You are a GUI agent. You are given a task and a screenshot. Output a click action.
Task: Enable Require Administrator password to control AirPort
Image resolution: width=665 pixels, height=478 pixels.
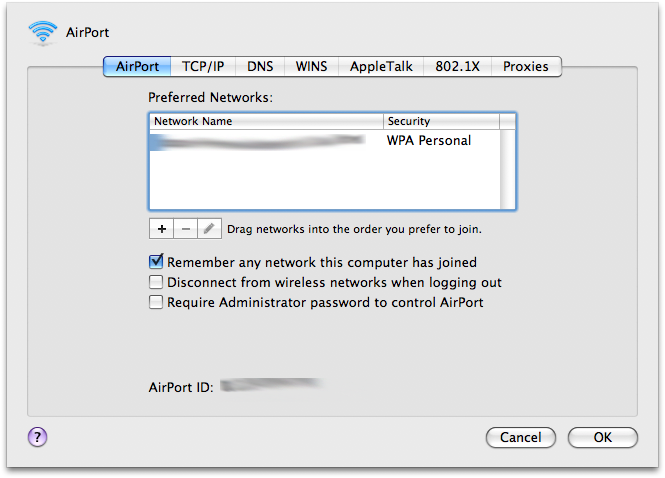point(156,302)
